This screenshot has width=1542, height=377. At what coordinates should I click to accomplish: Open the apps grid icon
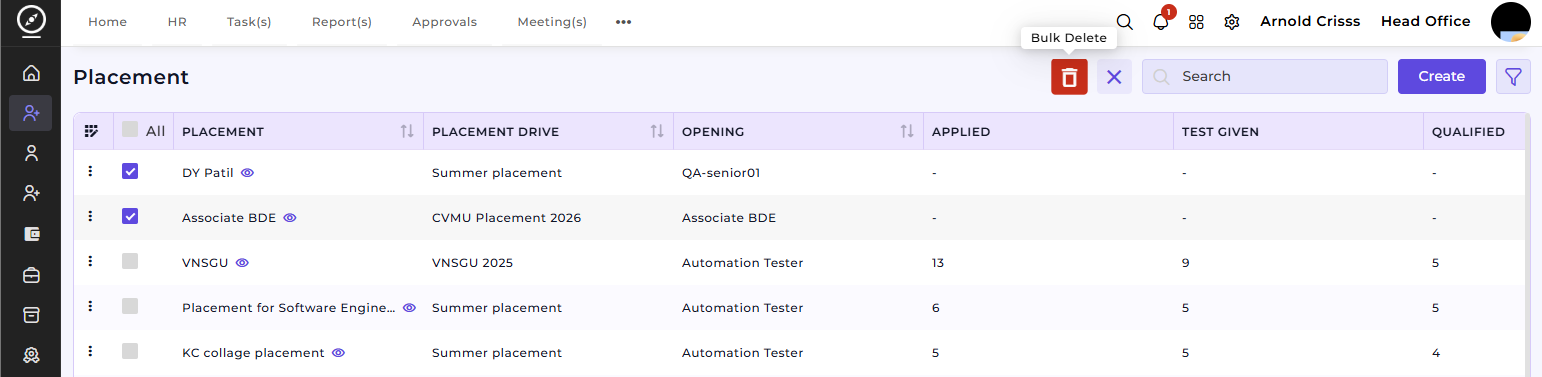(1196, 22)
